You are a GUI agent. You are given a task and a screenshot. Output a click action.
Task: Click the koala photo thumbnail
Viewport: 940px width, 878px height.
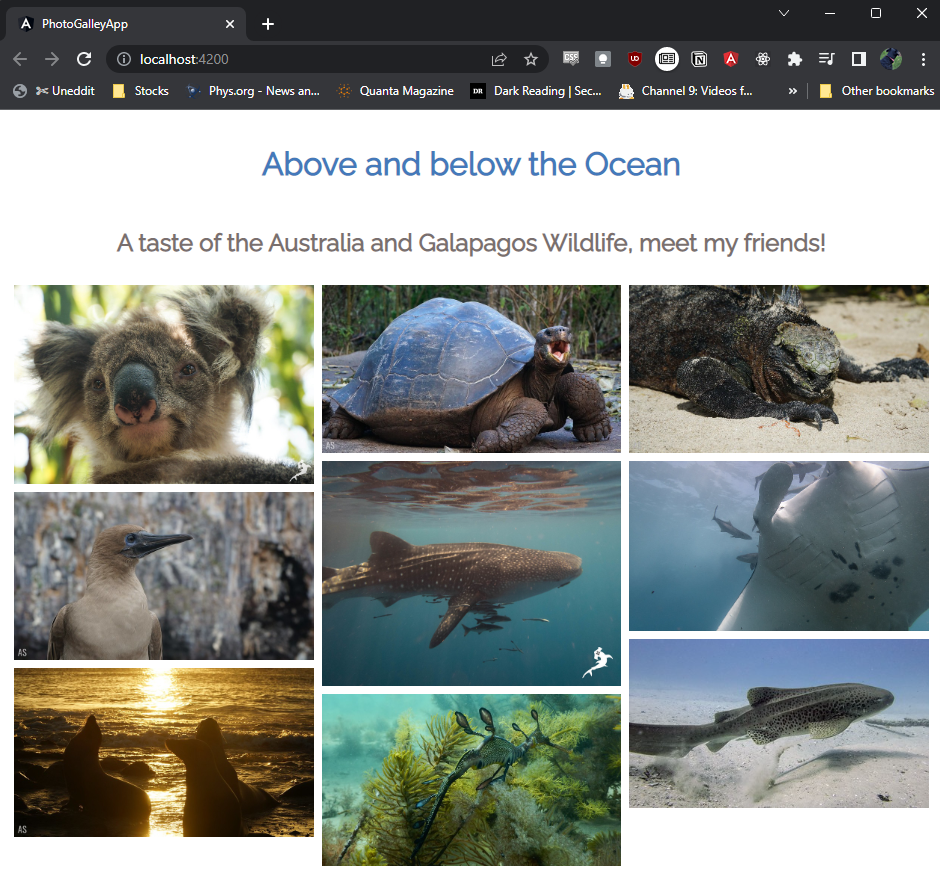(164, 384)
